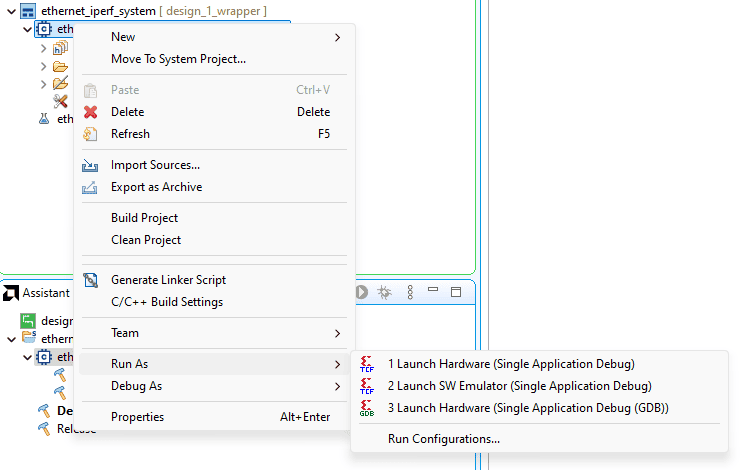Click the Refresh icon in context menu
This screenshot has width=744, height=470.
pyautogui.click(x=91, y=134)
